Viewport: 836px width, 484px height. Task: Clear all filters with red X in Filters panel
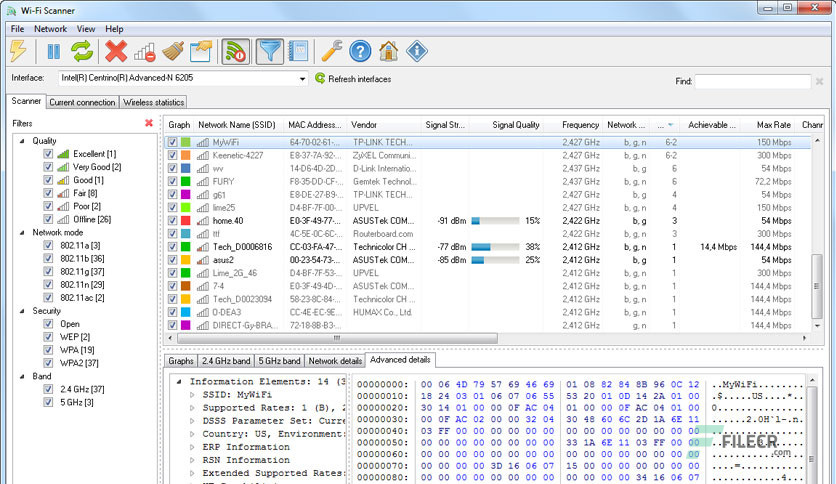(x=149, y=123)
